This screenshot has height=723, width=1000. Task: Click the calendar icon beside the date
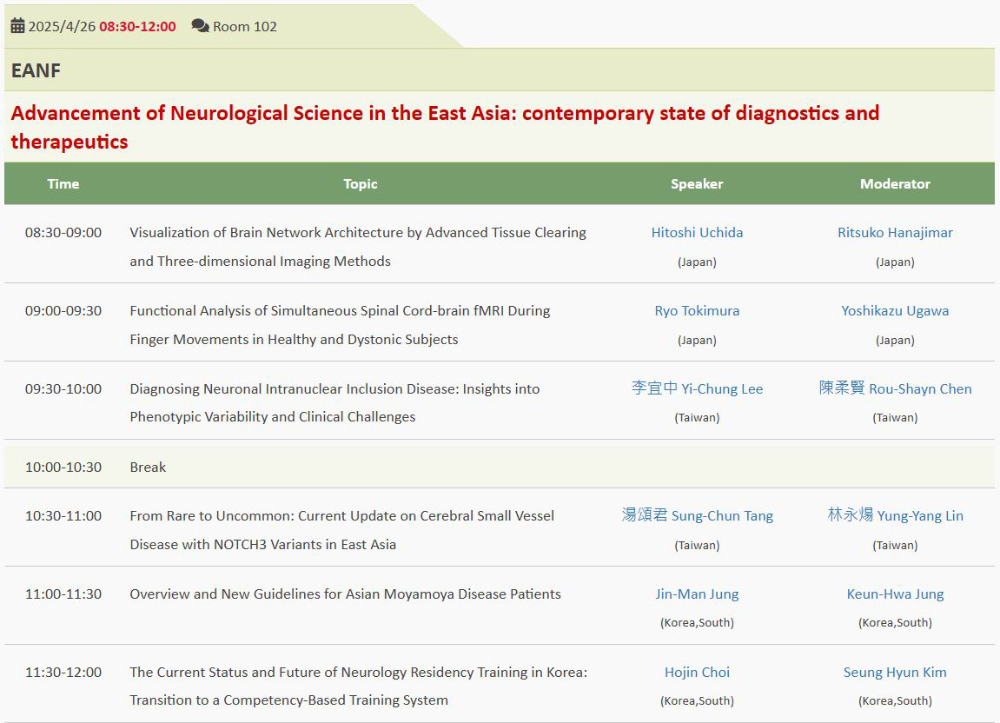[x=18, y=26]
